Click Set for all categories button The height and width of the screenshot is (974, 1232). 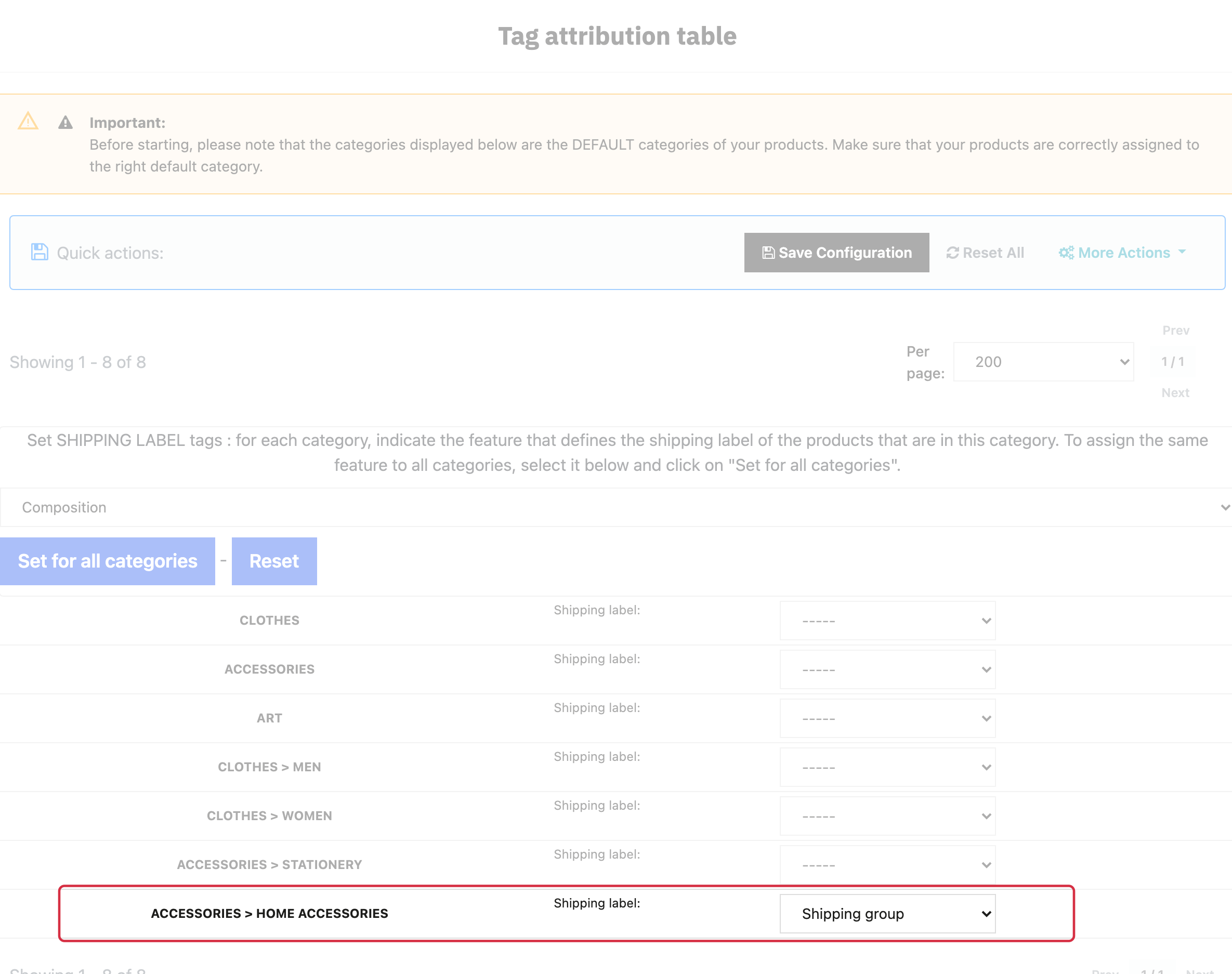point(107,561)
